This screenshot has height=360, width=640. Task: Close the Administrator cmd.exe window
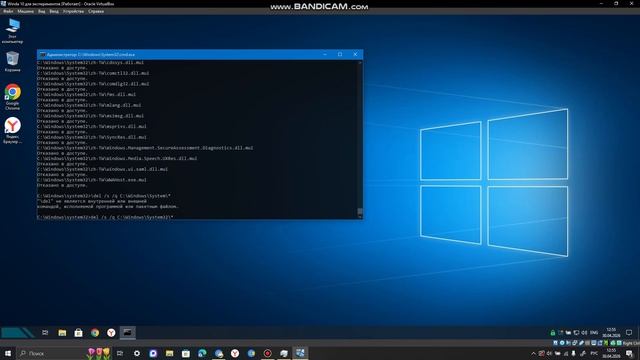coord(355,54)
